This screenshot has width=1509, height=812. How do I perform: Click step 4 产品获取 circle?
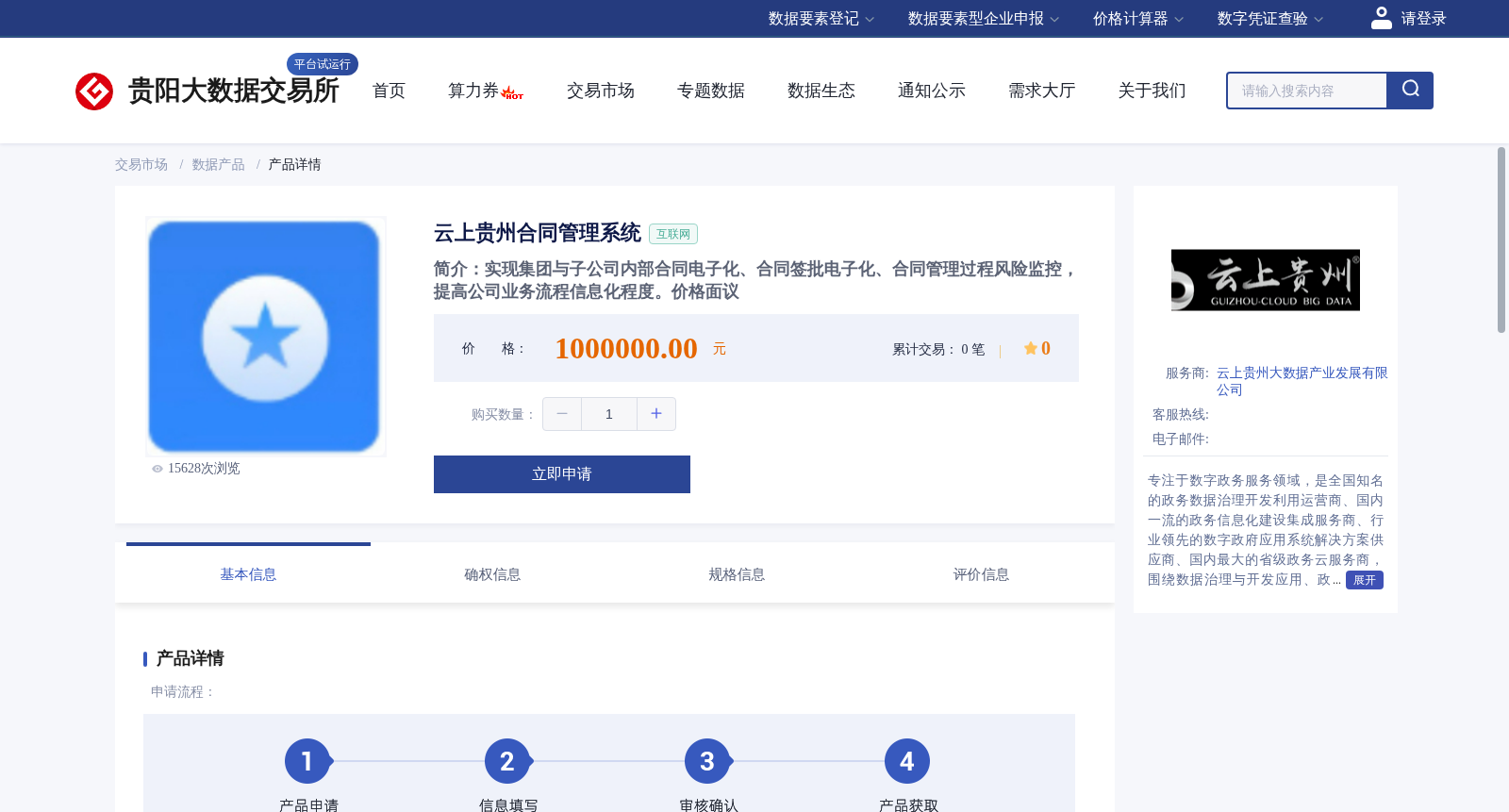(x=907, y=761)
